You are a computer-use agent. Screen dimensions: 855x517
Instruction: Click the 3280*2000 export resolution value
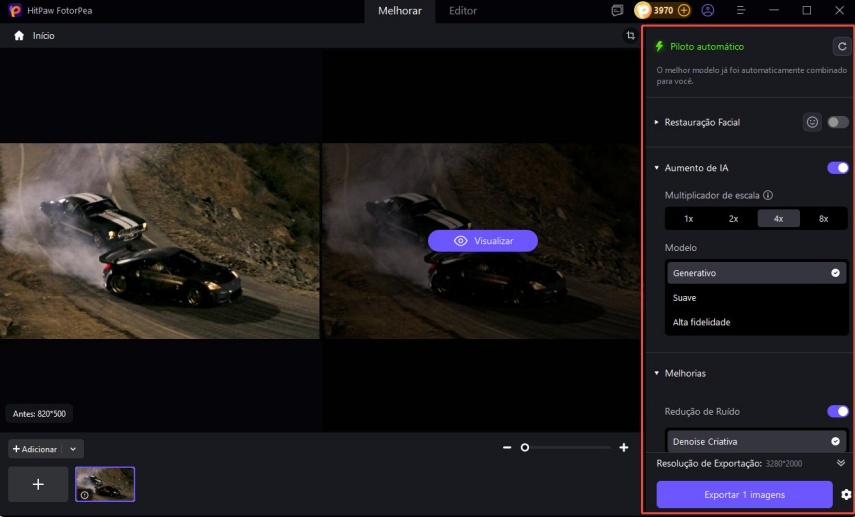784,464
